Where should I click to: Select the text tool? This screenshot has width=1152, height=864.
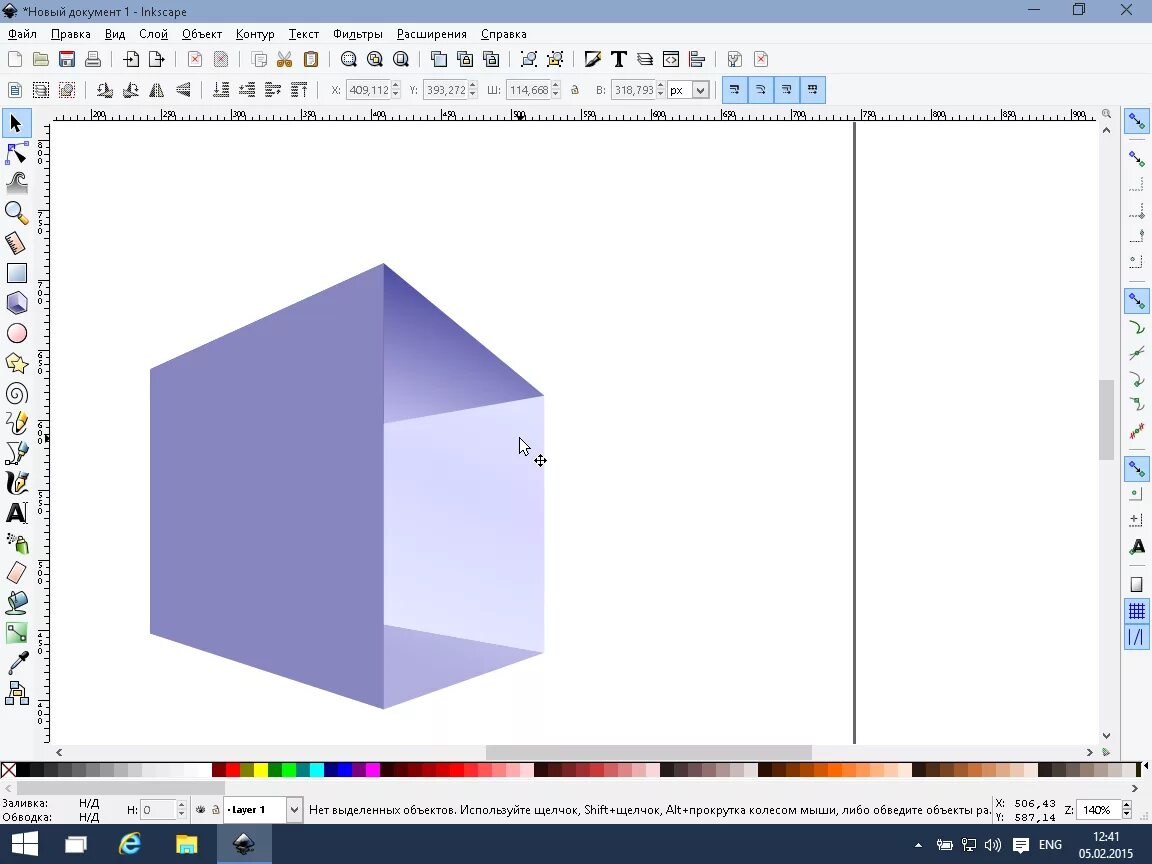[x=17, y=513]
